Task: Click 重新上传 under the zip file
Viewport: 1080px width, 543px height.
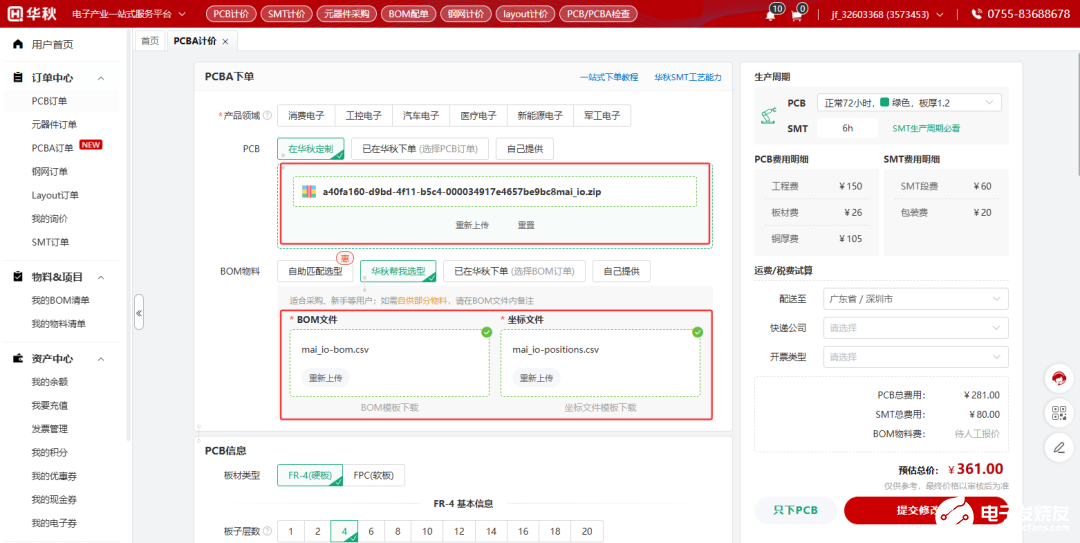Action: point(472,225)
